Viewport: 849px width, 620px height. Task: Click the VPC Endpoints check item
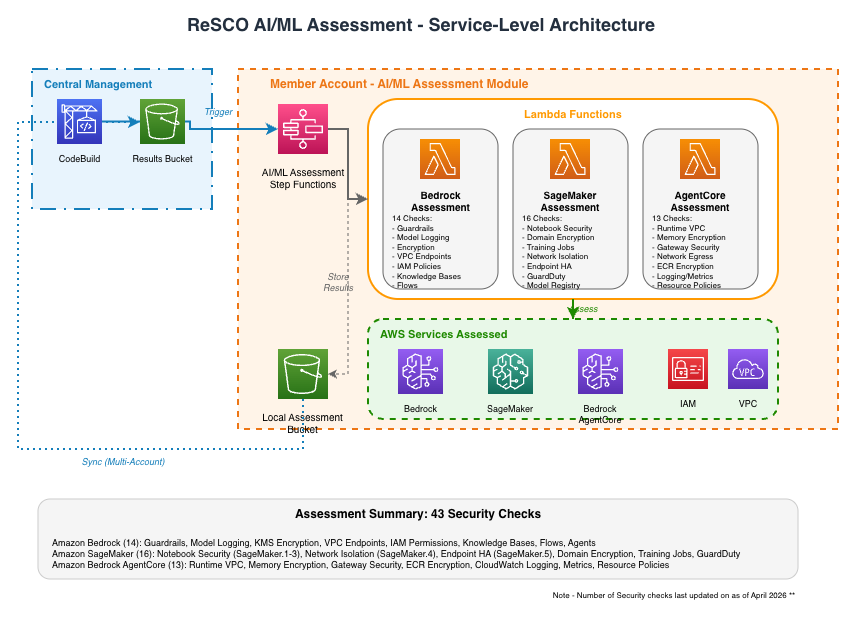(x=423, y=257)
